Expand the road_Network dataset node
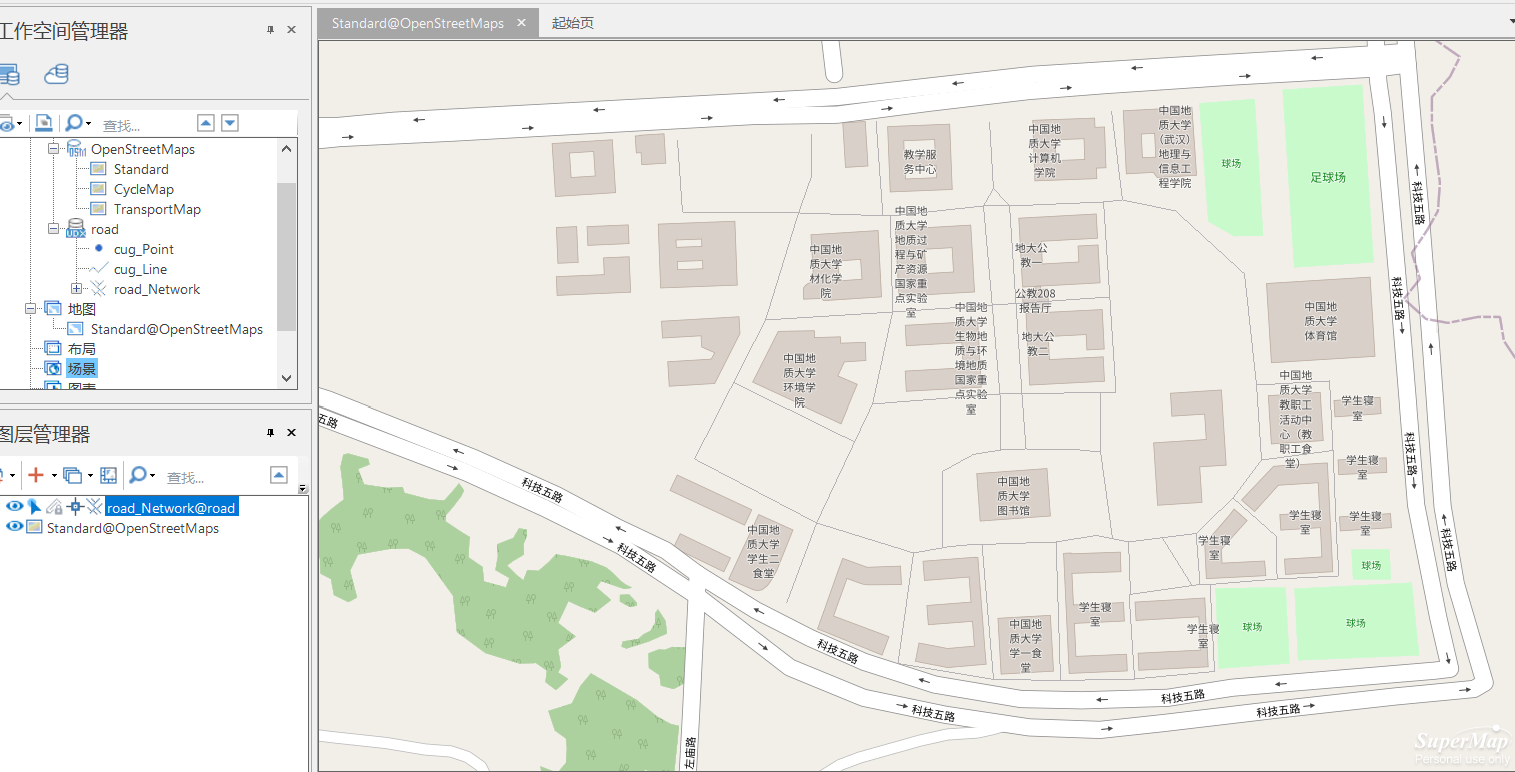Screen dimensions: 1515x772 pyautogui.click(x=76, y=289)
